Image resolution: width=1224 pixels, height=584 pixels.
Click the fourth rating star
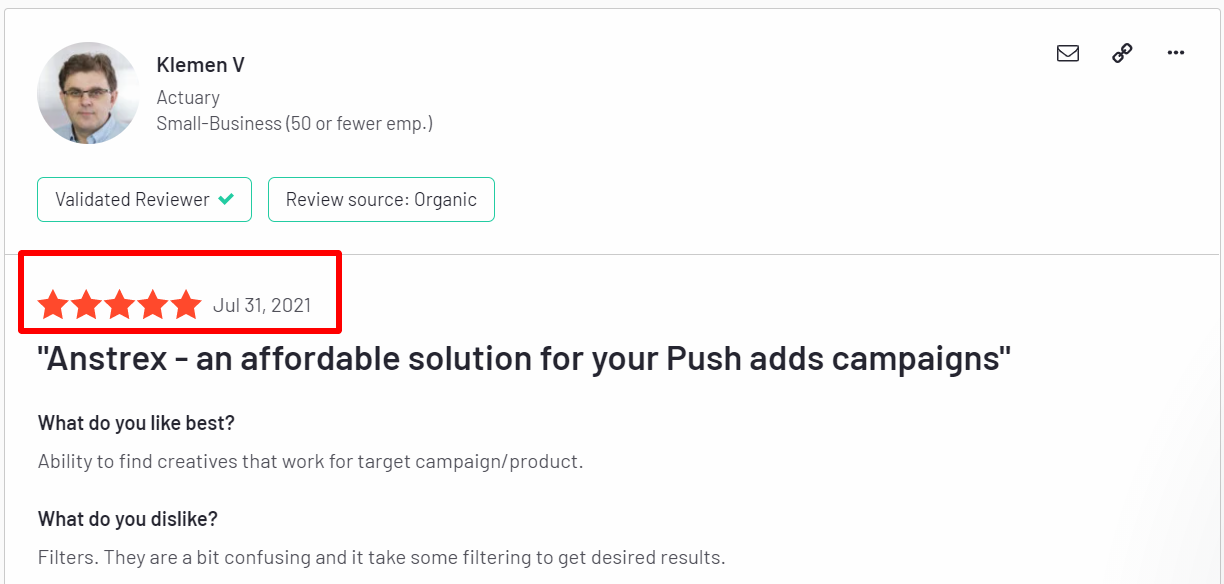tap(152, 305)
